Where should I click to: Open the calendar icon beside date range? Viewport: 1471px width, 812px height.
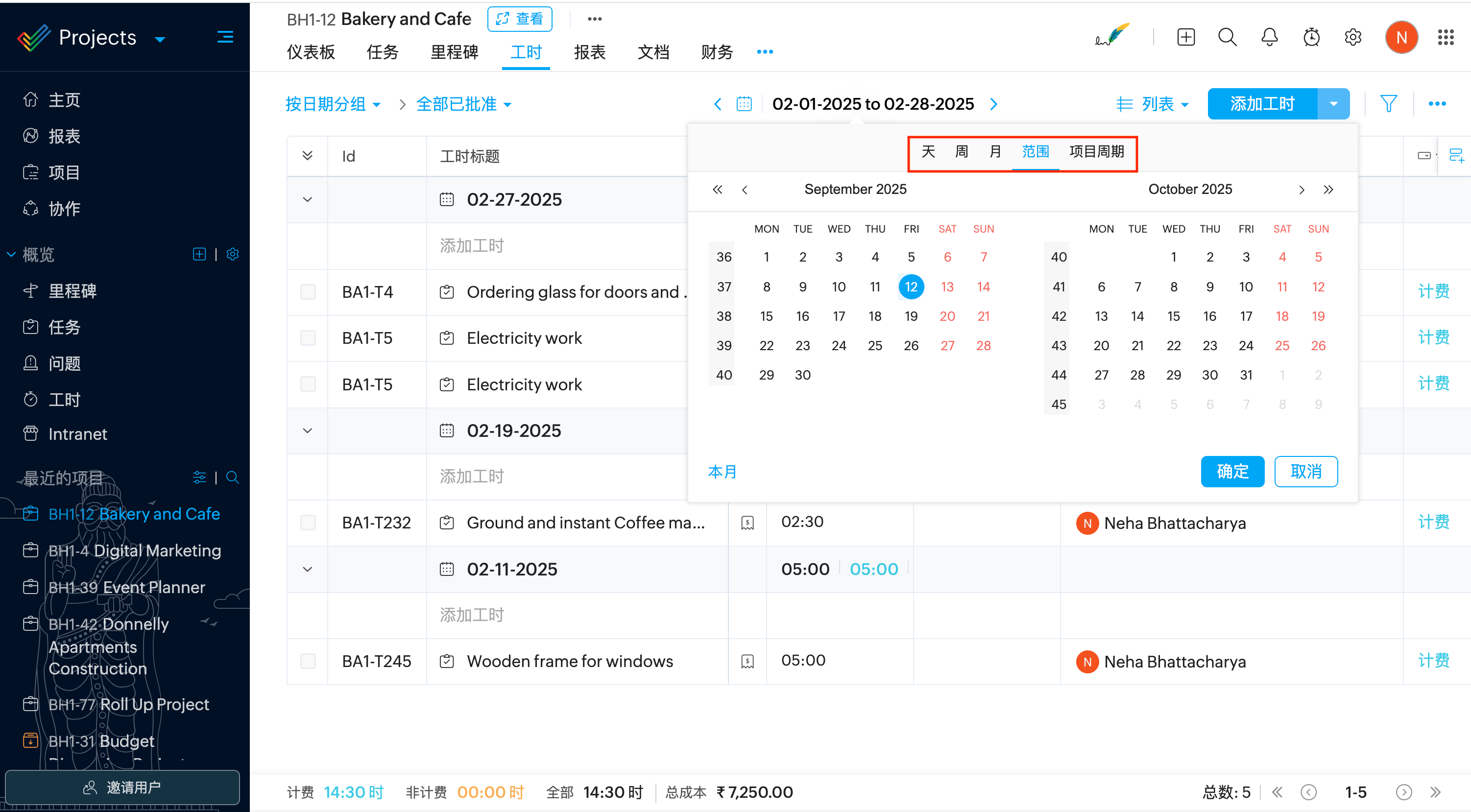click(744, 104)
